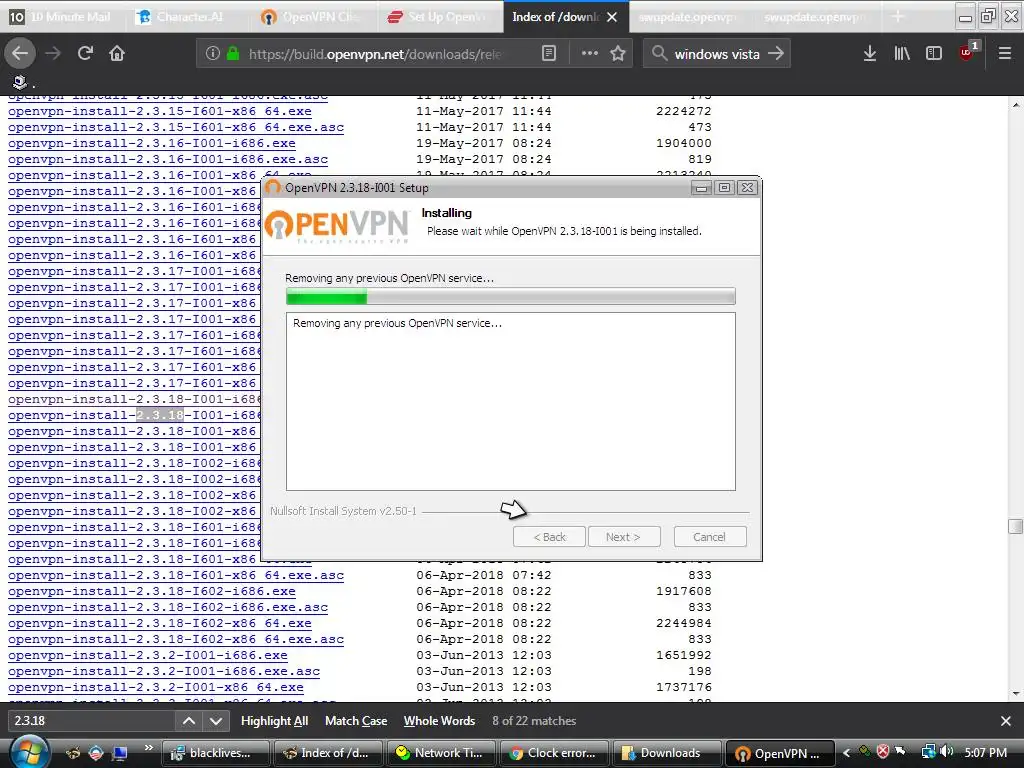Open the Library icon in the toolbar

(902, 53)
